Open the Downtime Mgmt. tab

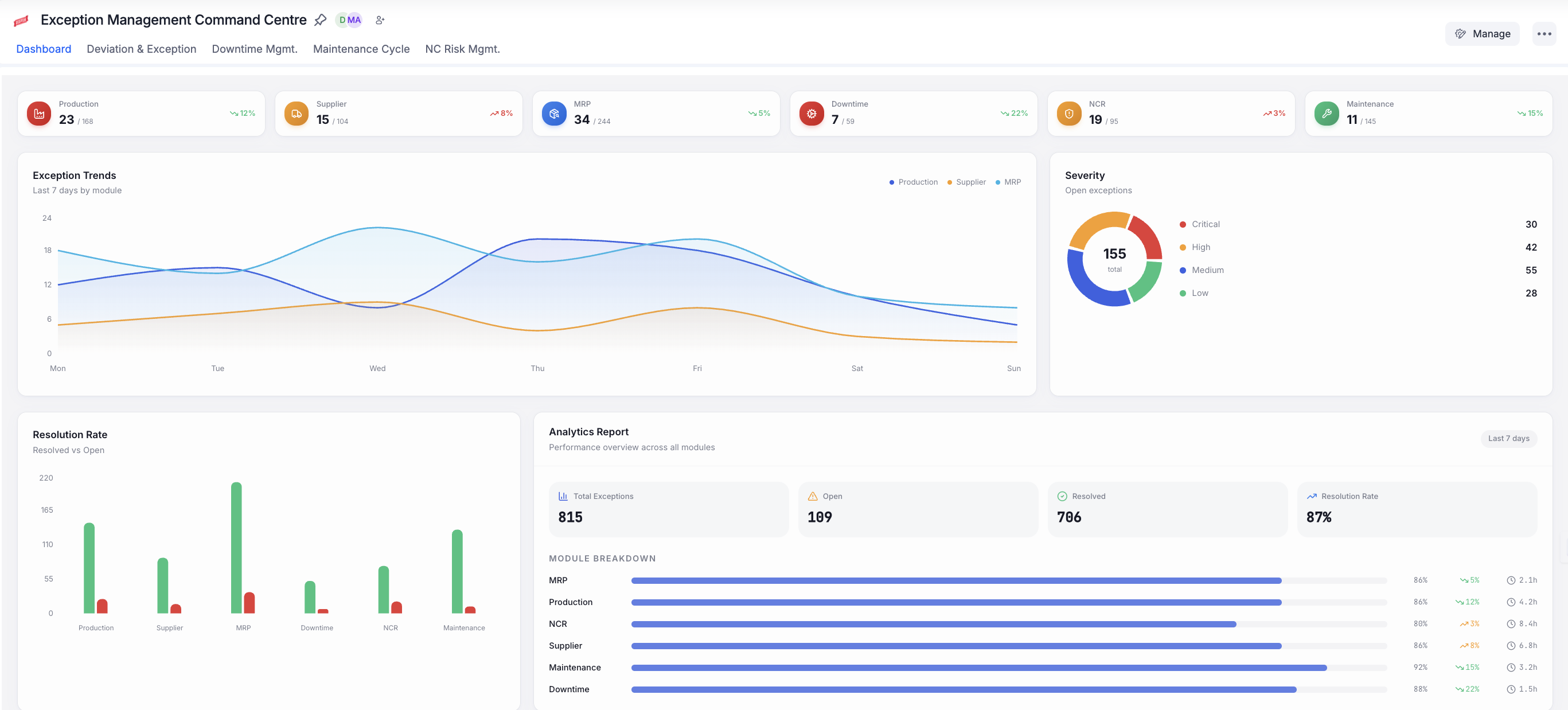[x=255, y=49]
